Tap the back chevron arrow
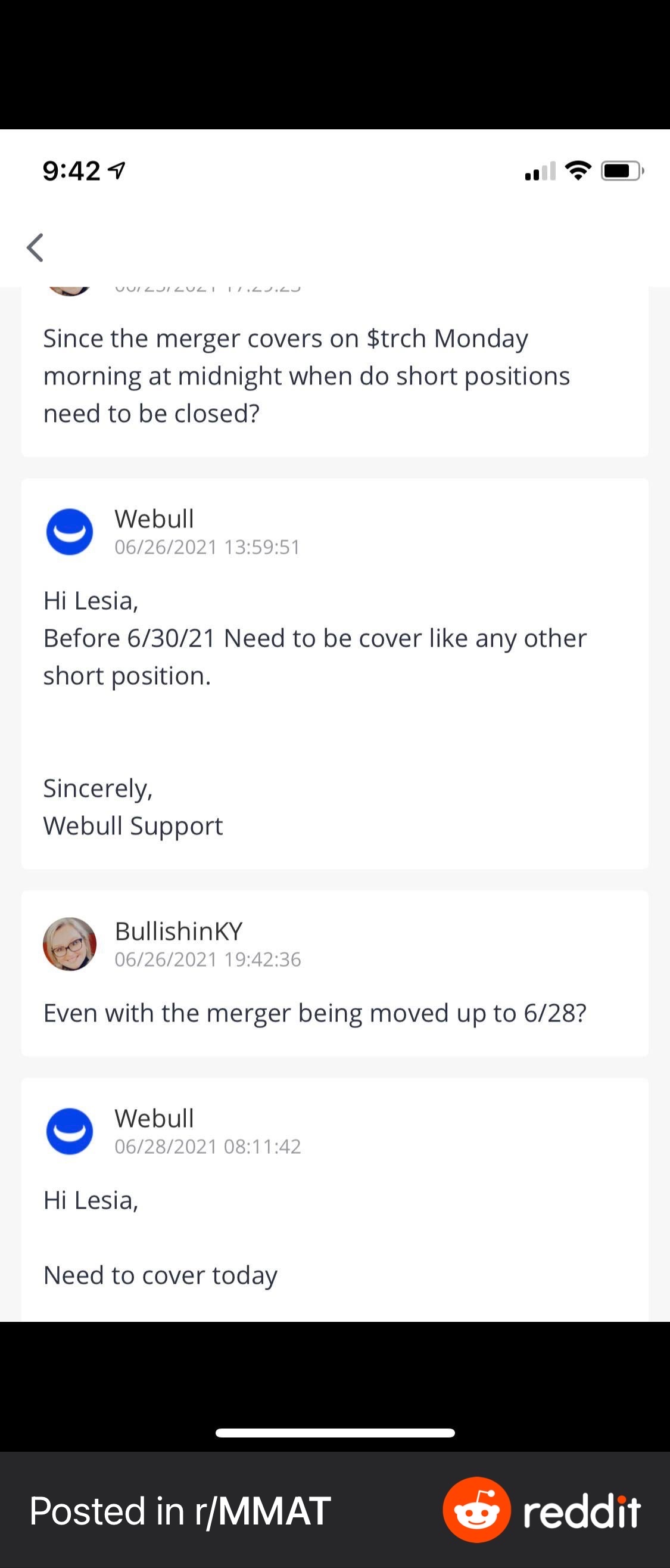 tap(35, 248)
